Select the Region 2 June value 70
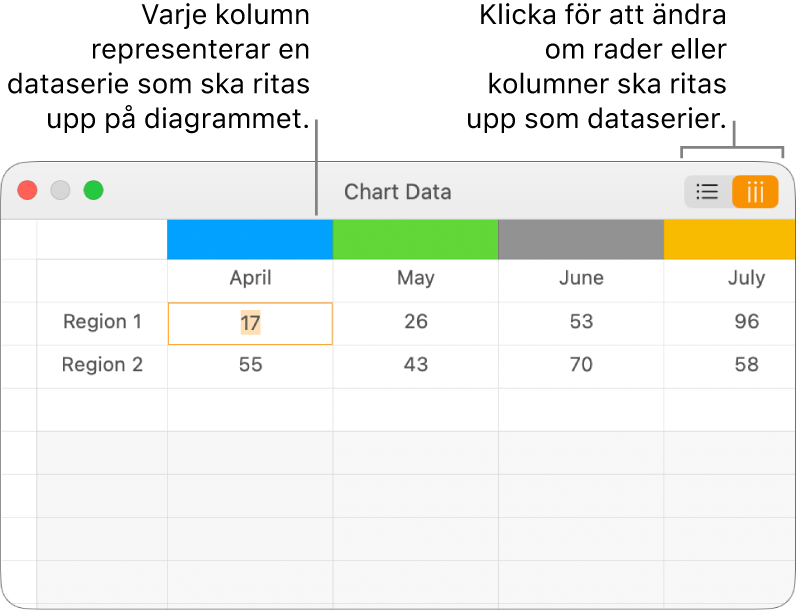Screen dimensions: 798x611 click(581, 365)
